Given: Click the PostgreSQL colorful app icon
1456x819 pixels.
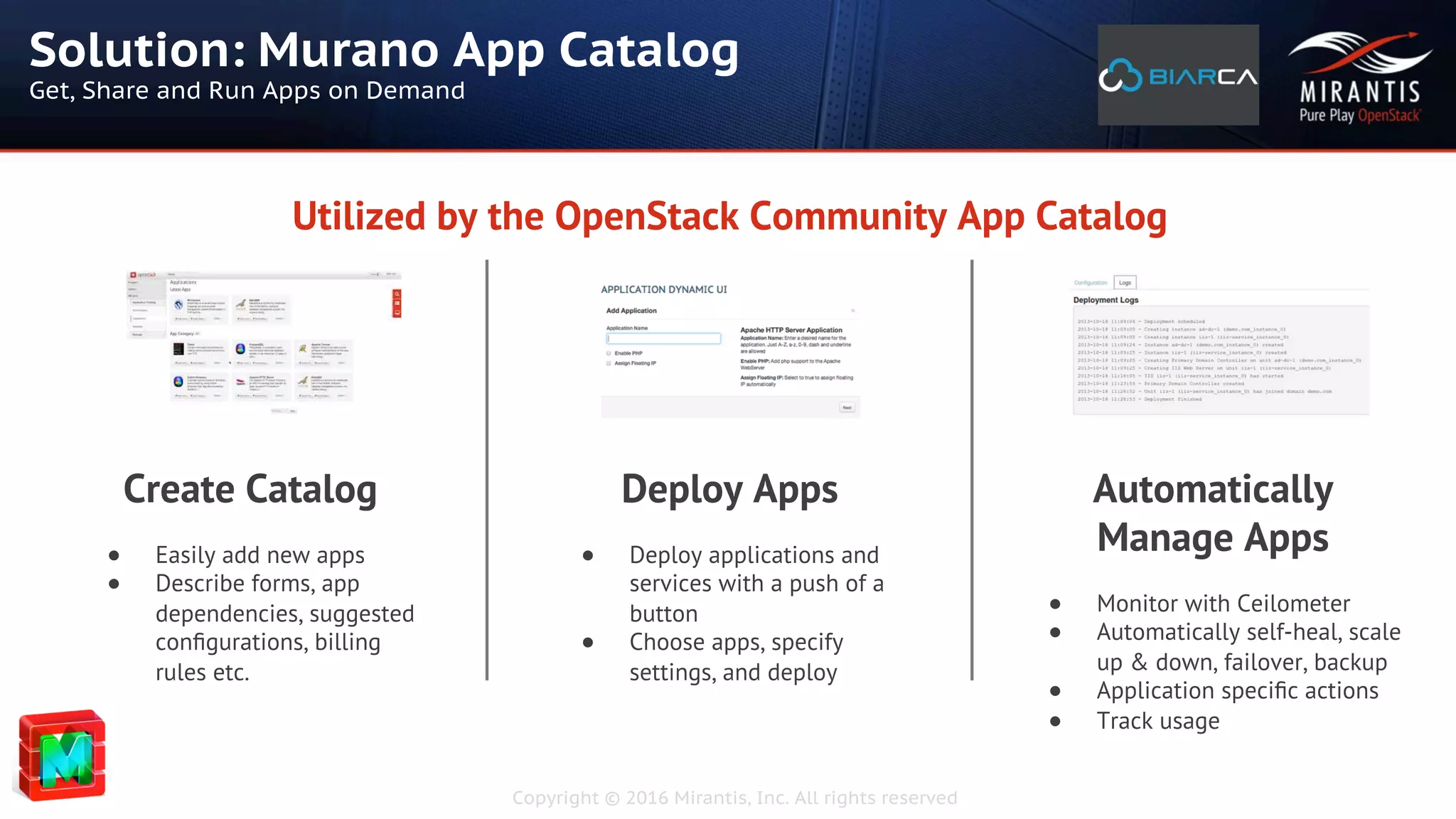Looking at the screenshot, I should (240, 348).
